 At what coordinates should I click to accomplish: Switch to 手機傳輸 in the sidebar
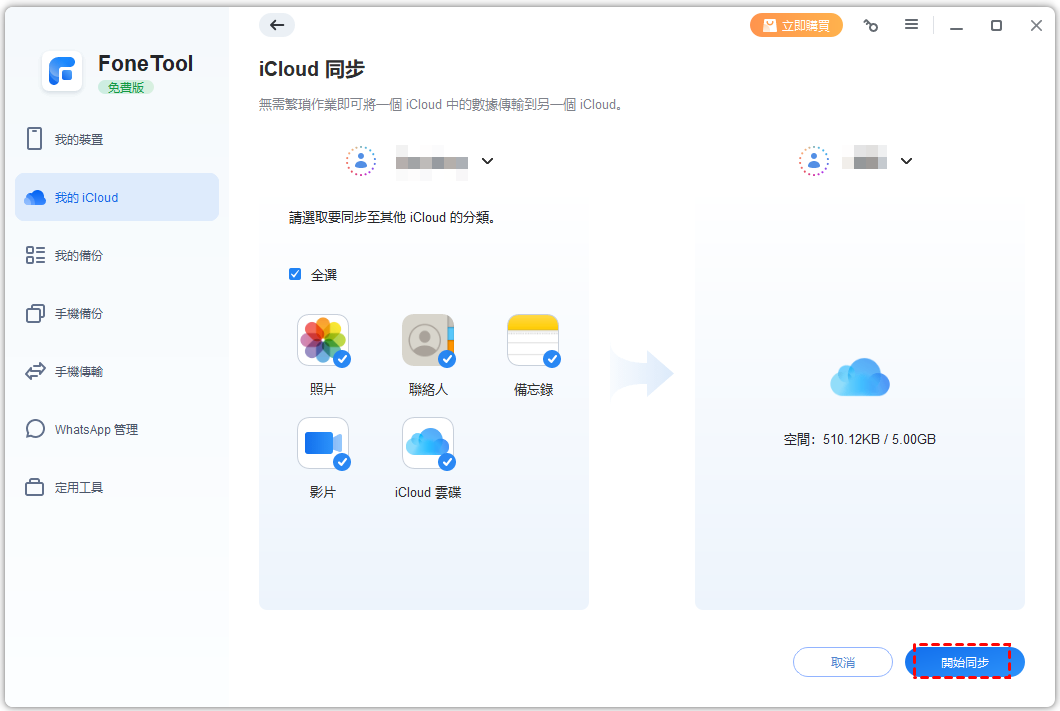[79, 372]
